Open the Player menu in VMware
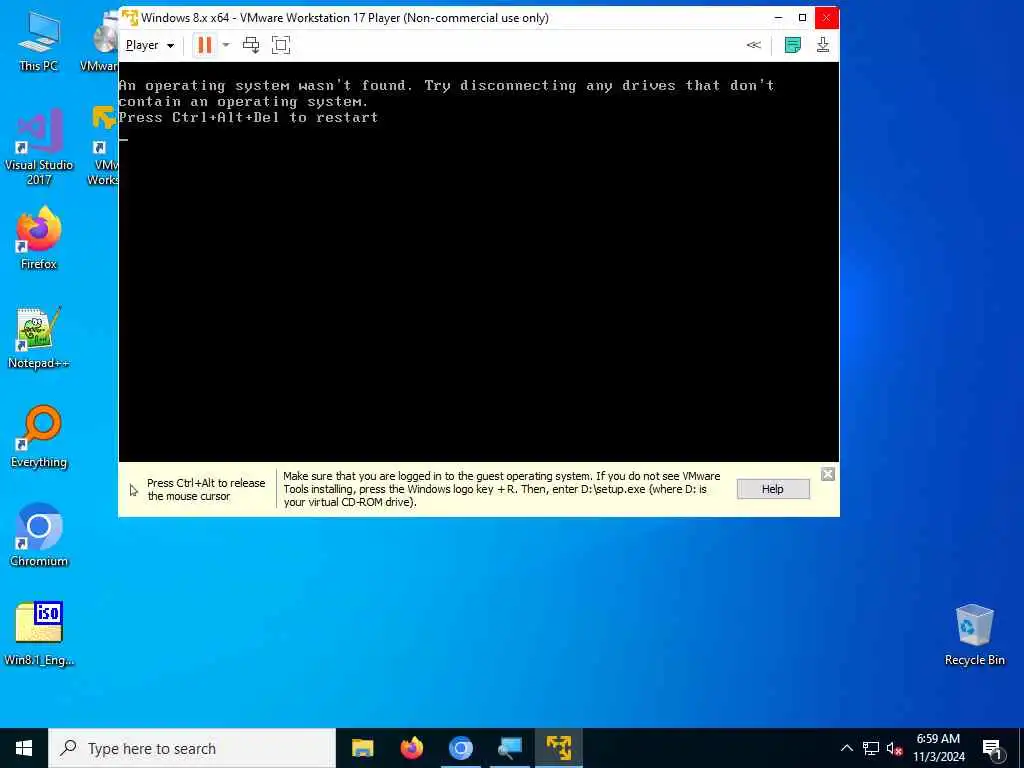 point(150,45)
